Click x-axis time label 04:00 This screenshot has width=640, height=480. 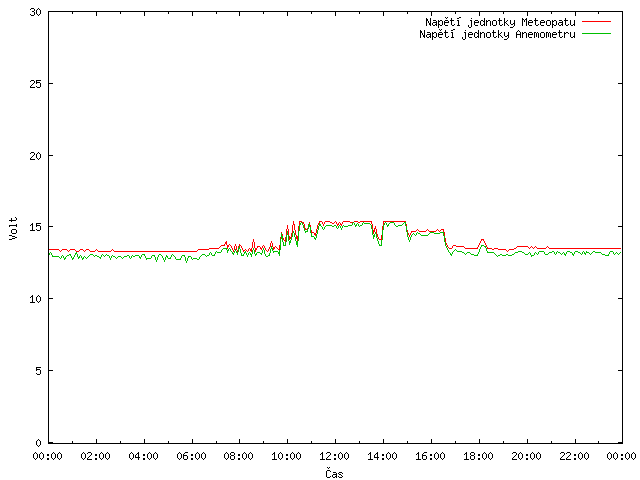tap(143, 456)
